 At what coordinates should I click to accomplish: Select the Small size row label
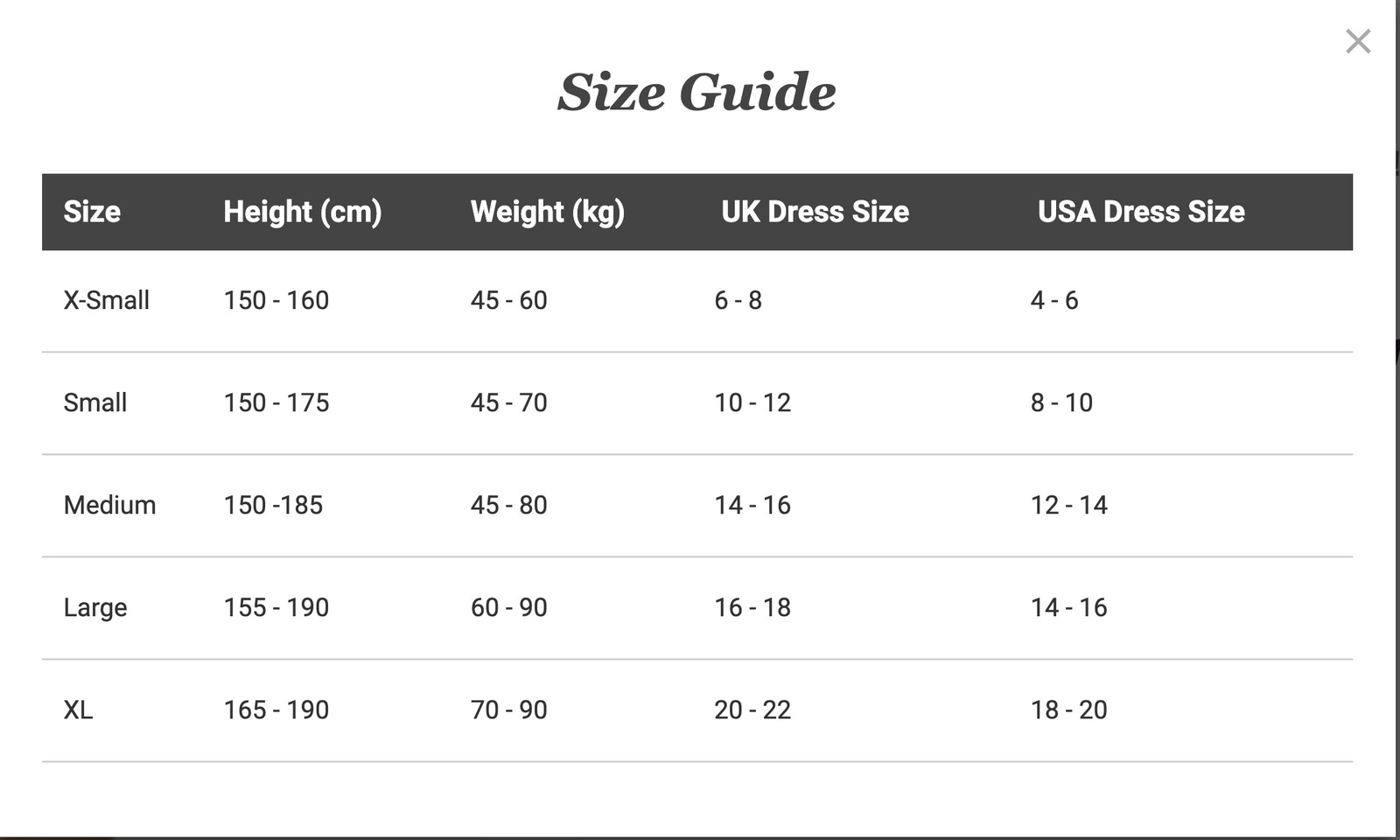[94, 402]
